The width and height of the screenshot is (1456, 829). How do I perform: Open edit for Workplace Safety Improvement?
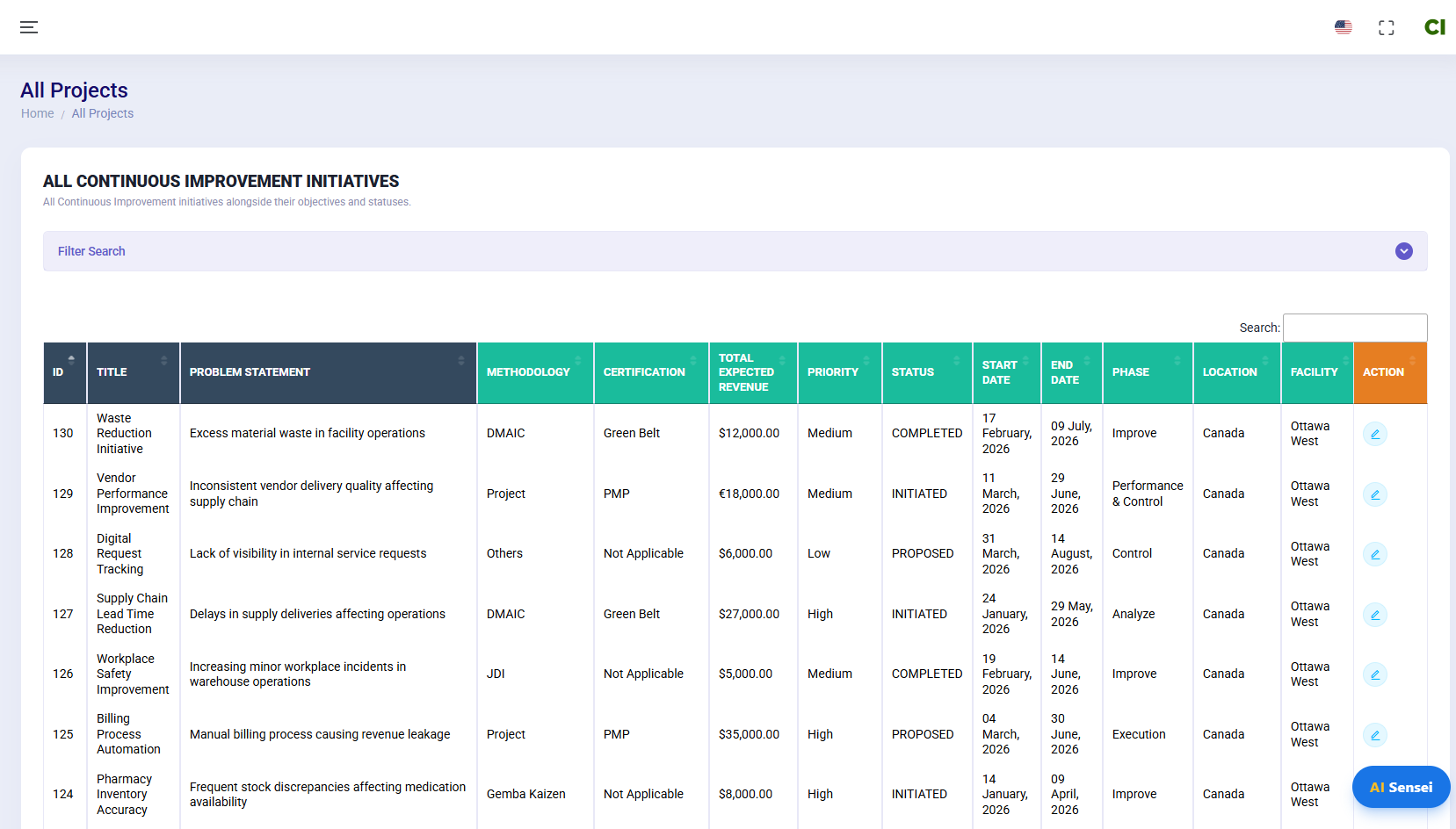click(x=1374, y=674)
